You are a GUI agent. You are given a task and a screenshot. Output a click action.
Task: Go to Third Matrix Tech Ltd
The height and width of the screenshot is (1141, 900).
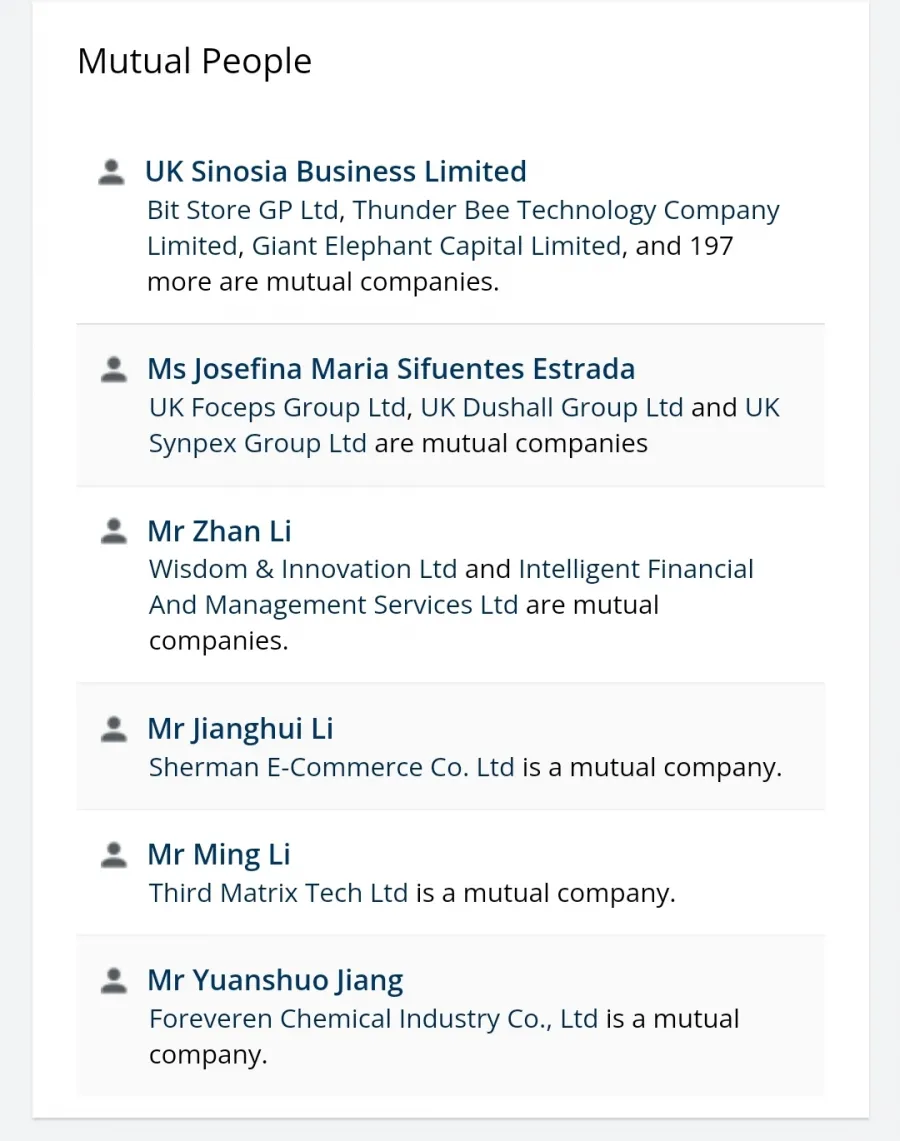tap(279, 893)
